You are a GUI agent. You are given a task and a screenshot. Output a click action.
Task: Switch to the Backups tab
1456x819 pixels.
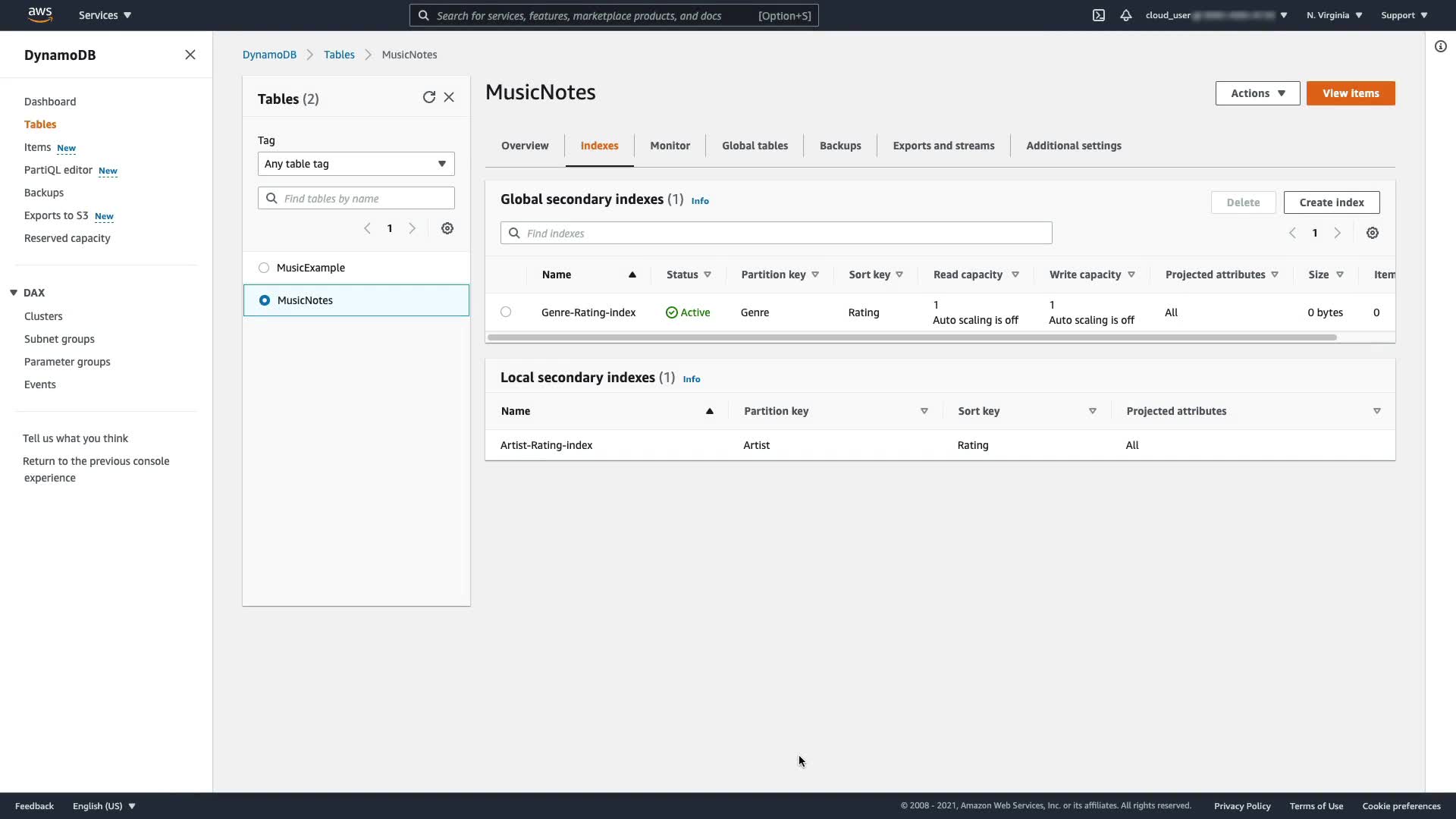click(x=839, y=146)
